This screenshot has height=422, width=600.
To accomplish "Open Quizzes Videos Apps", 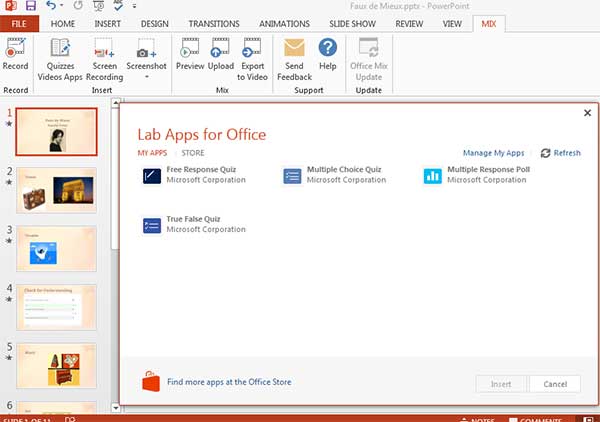I will pyautogui.click(x=60, y=59).
